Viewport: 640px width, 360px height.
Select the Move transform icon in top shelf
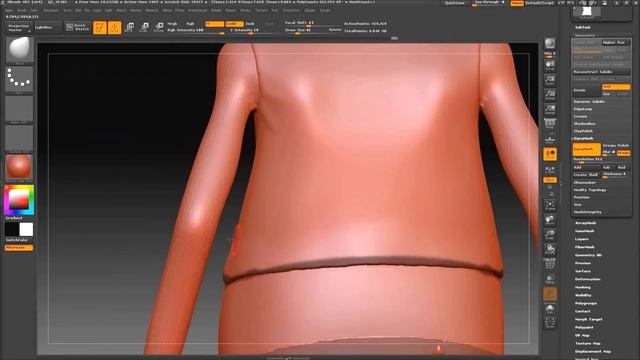point(129,27)
